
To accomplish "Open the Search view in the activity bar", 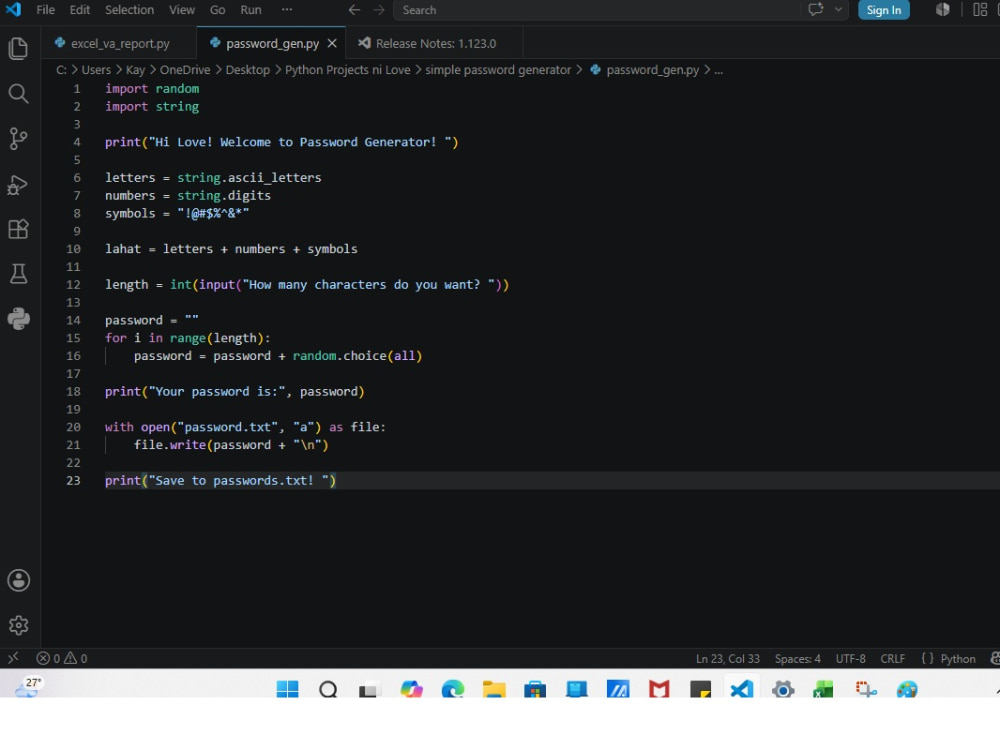I will click(18, 94).
